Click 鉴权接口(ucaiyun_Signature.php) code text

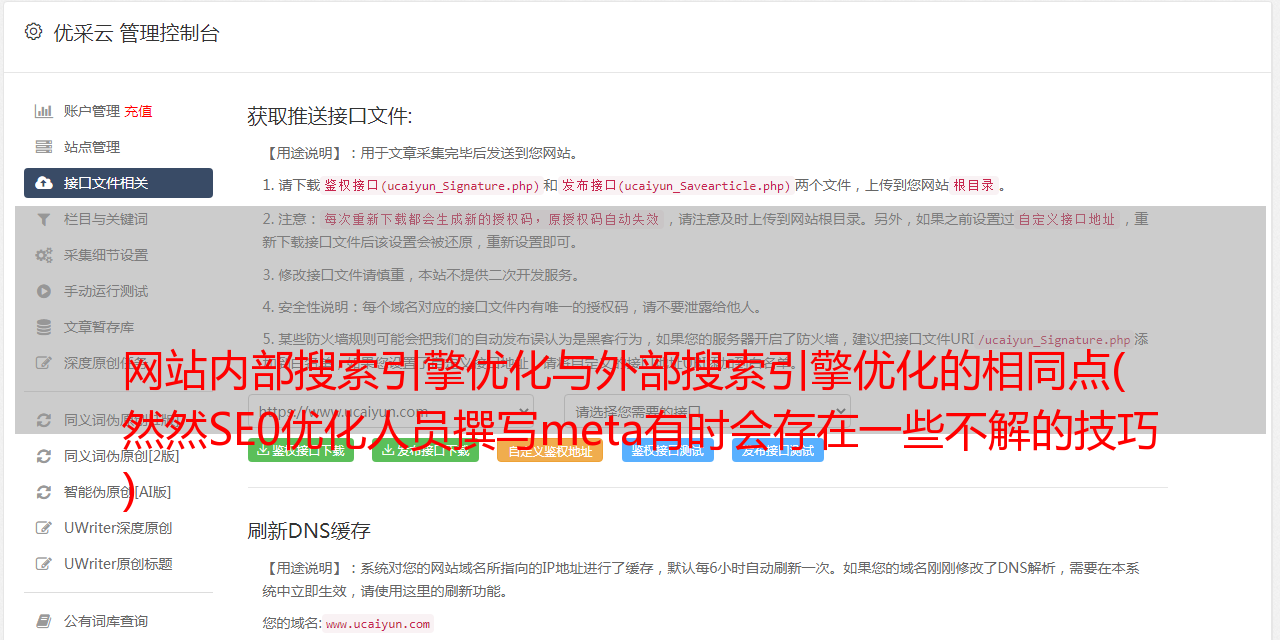[x=432, y=186]
